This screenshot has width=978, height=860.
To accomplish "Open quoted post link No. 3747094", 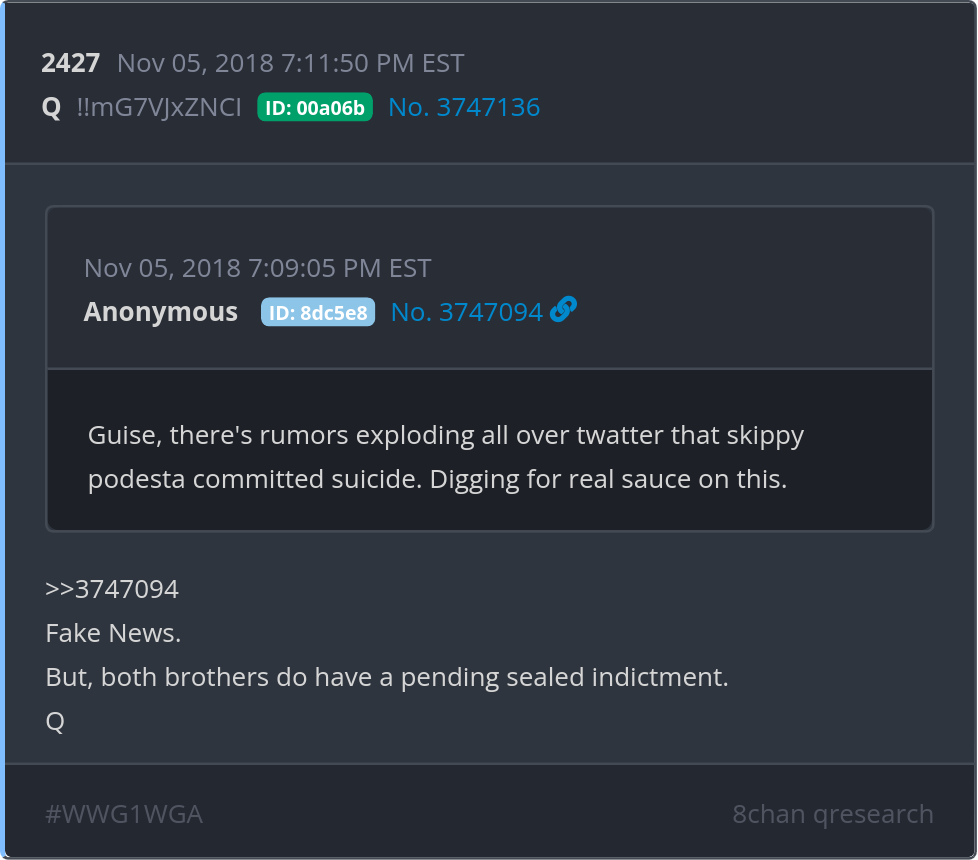I will [x=466, y=312].
